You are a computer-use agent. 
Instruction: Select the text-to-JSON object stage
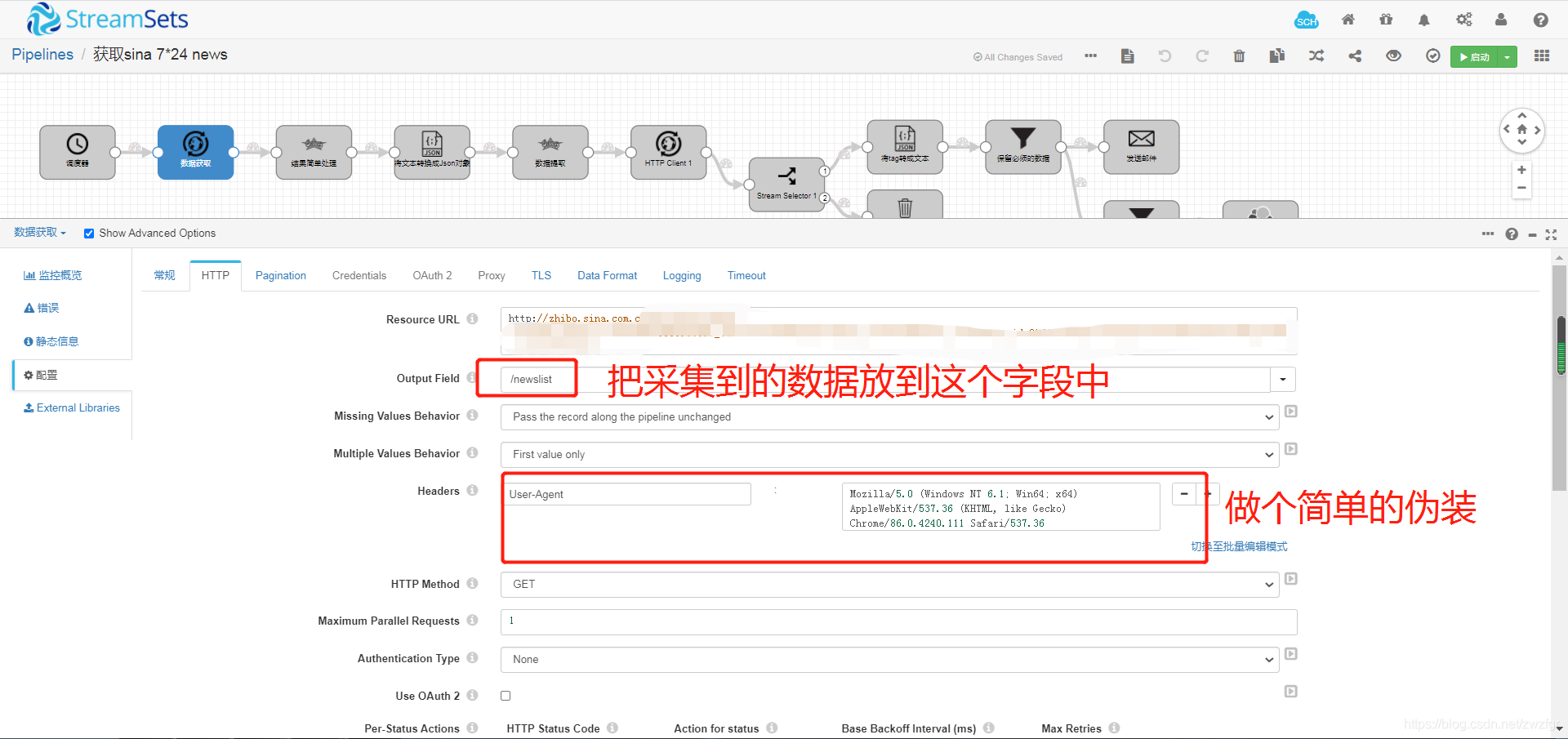coord(432,152)
